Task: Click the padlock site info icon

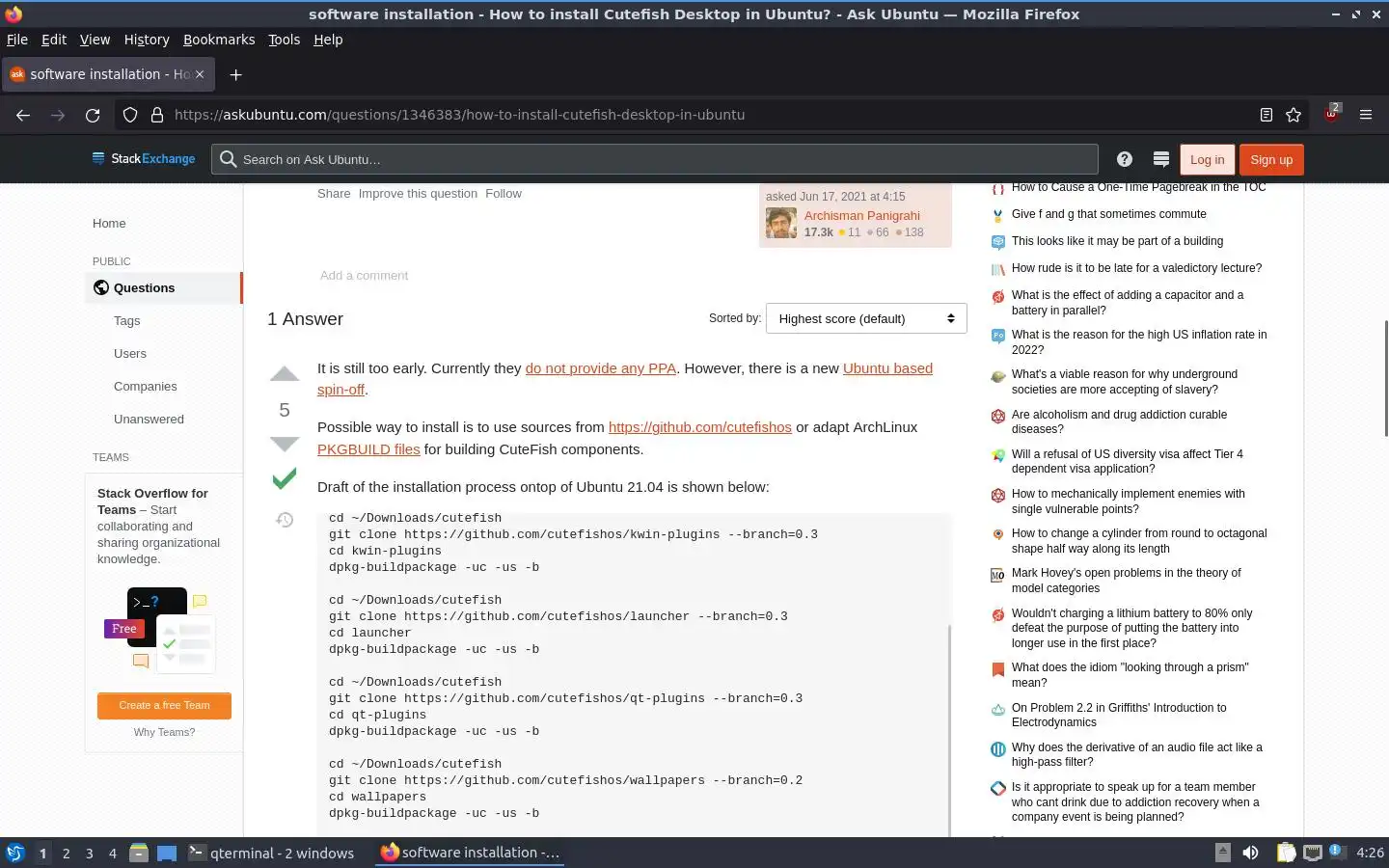Action: coord(157,115)
